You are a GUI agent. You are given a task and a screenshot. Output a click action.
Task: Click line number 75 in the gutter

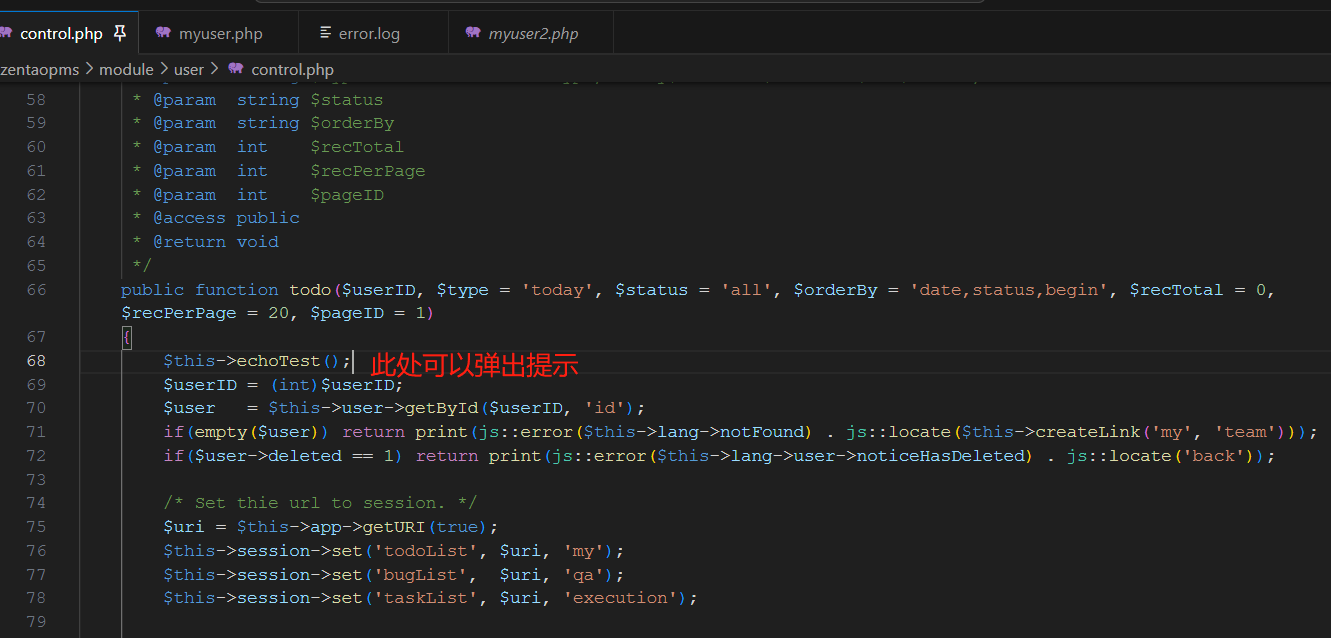click(x=36, y=527)
